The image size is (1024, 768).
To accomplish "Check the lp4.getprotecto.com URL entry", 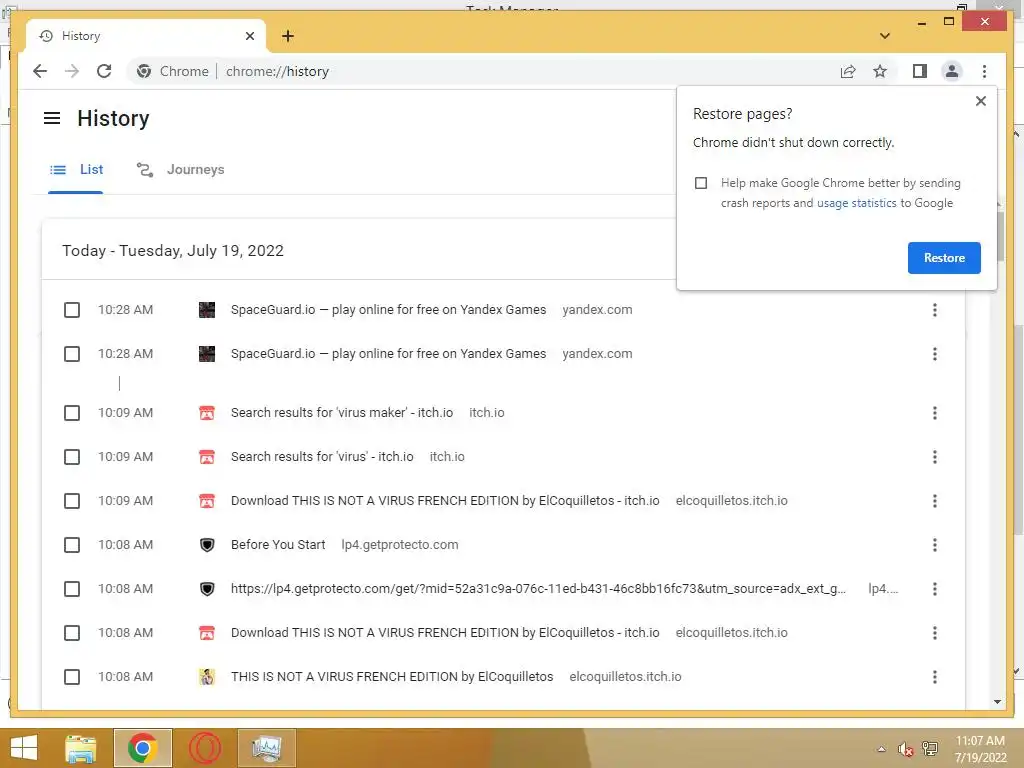I will pos(72,589).
